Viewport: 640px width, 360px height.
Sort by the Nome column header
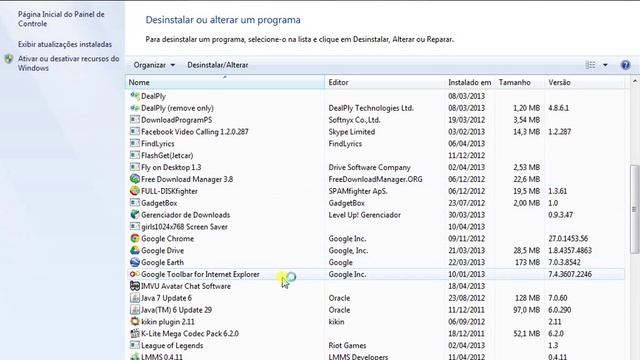(x=225, y=82)
